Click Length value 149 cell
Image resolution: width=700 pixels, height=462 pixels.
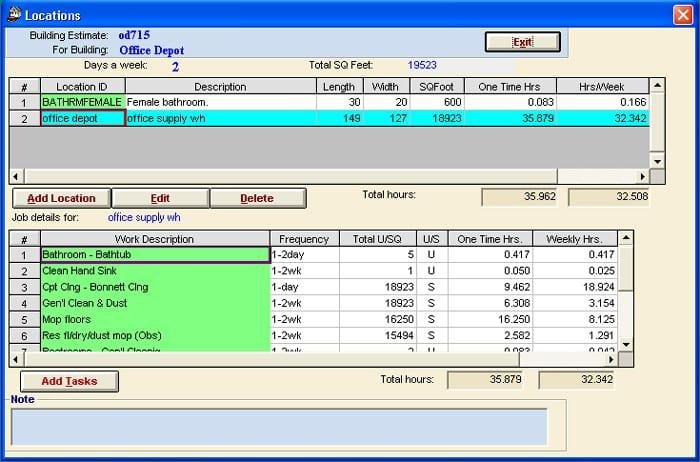click(x=340, y=118)
